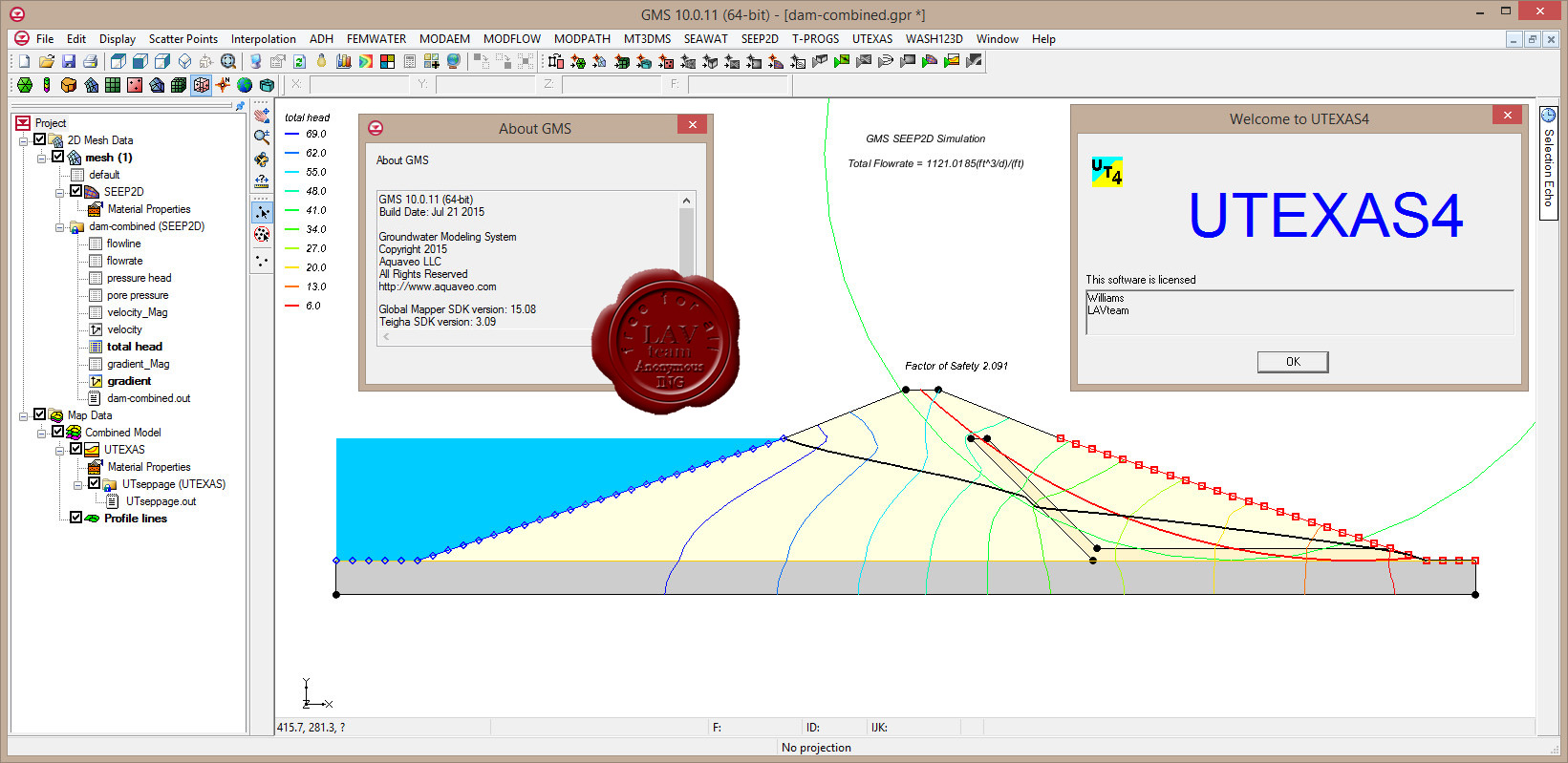Select the green TIN module icon
The height and width of the screenshot is (763, 1568).
pos(25,85)
